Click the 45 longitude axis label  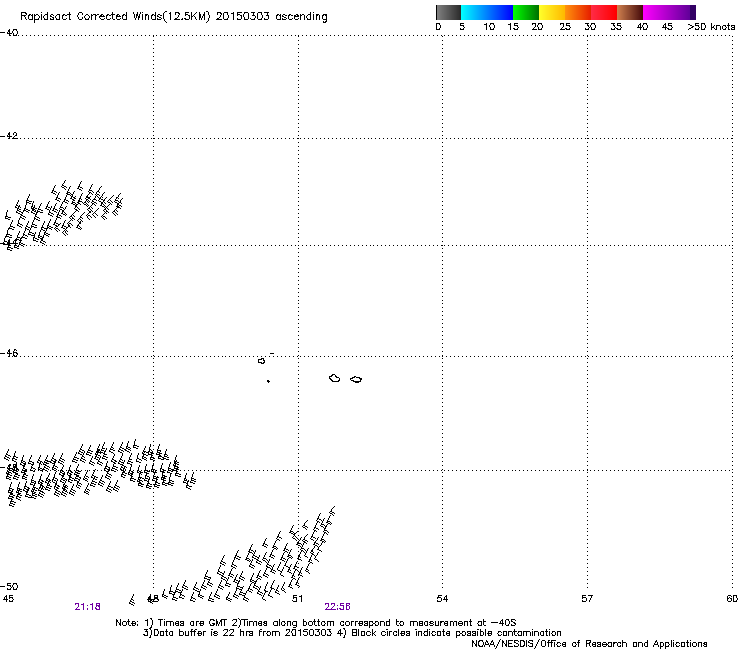click(x=8, y=599)
